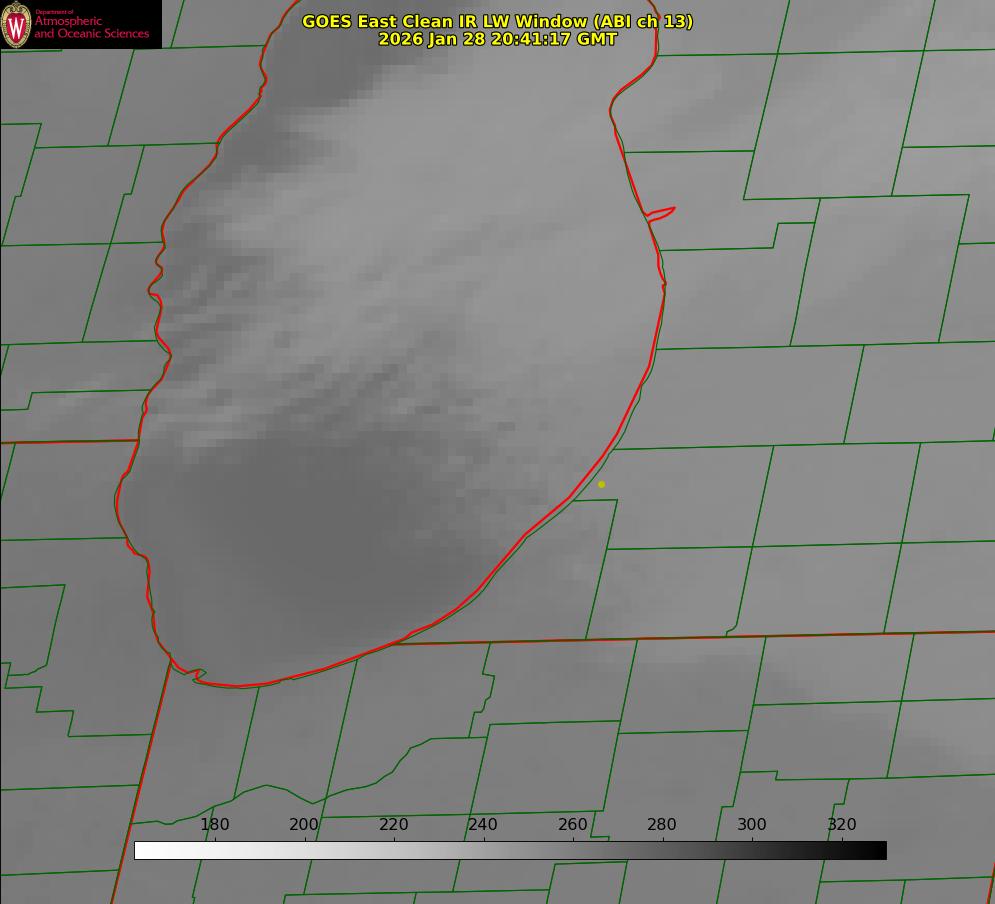The width and height of the screenshot is (995, 904).
Task: Click the "20:41:17 GMT" time text
Action: 554,39
